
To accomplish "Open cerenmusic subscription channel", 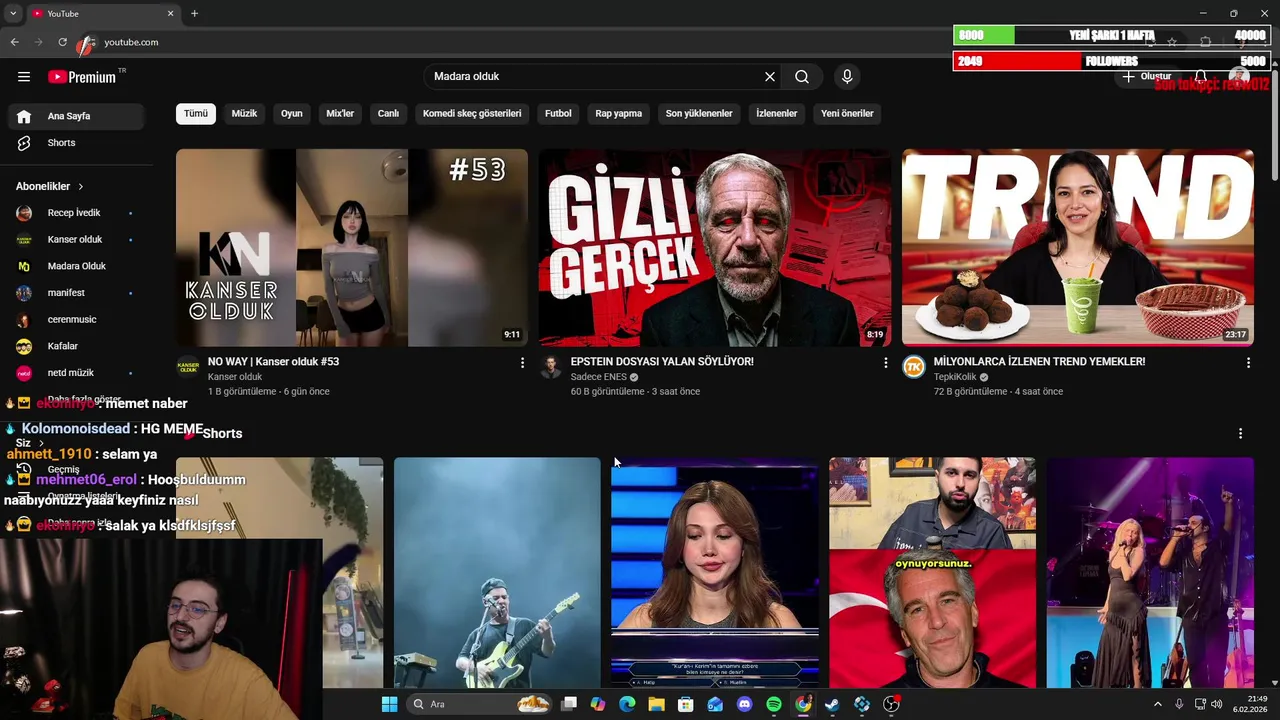I will point(76,319).
